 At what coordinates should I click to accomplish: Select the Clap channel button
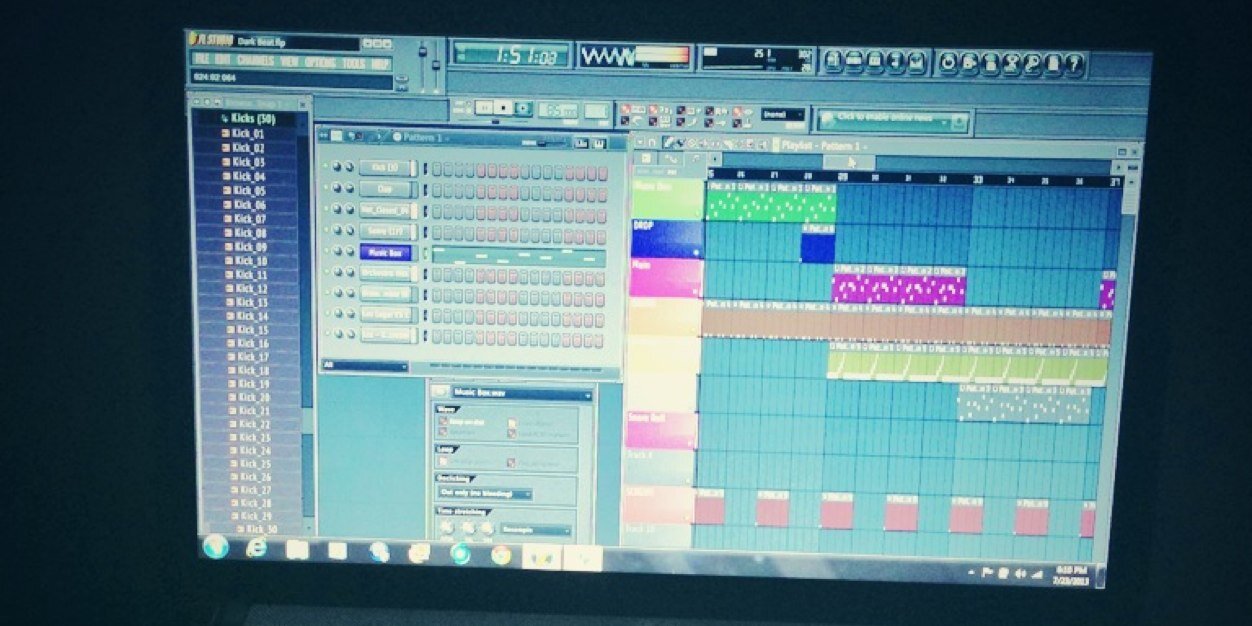pos(385,189)
